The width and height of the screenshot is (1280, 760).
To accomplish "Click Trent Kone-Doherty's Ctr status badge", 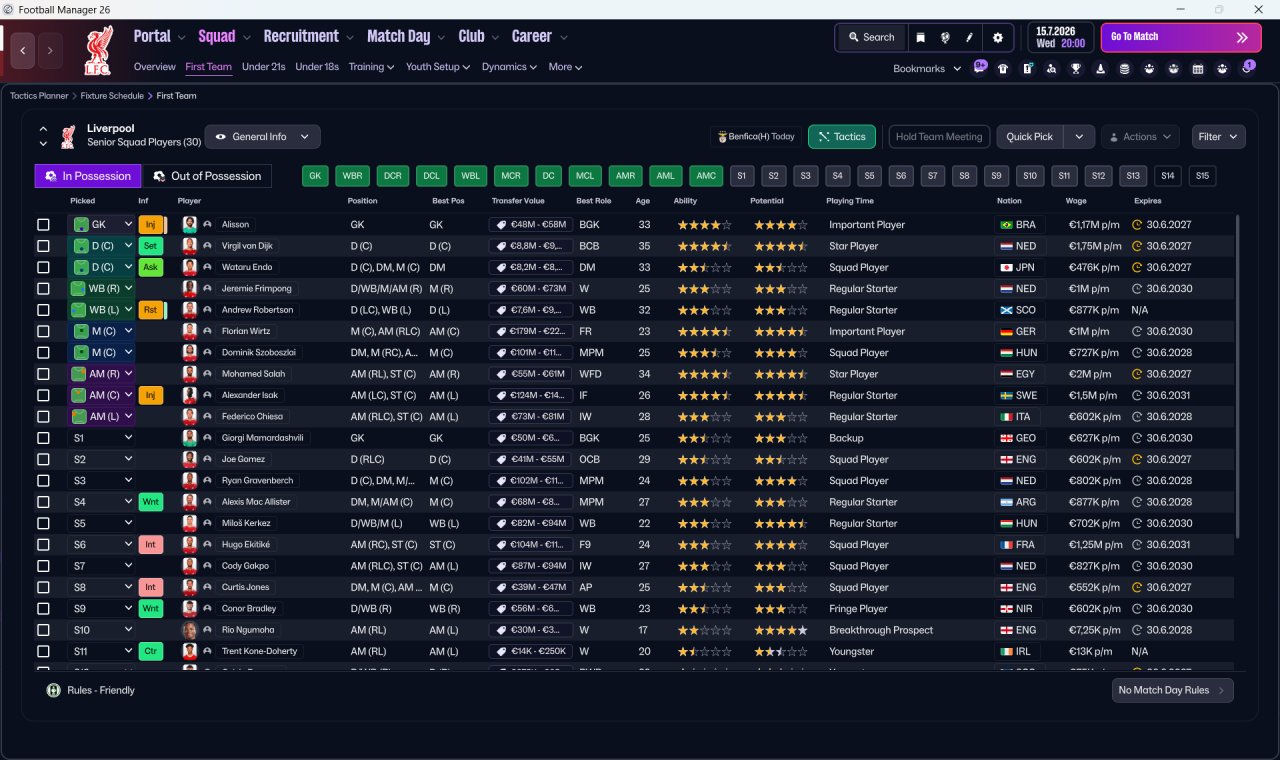I will pos(150,651).
